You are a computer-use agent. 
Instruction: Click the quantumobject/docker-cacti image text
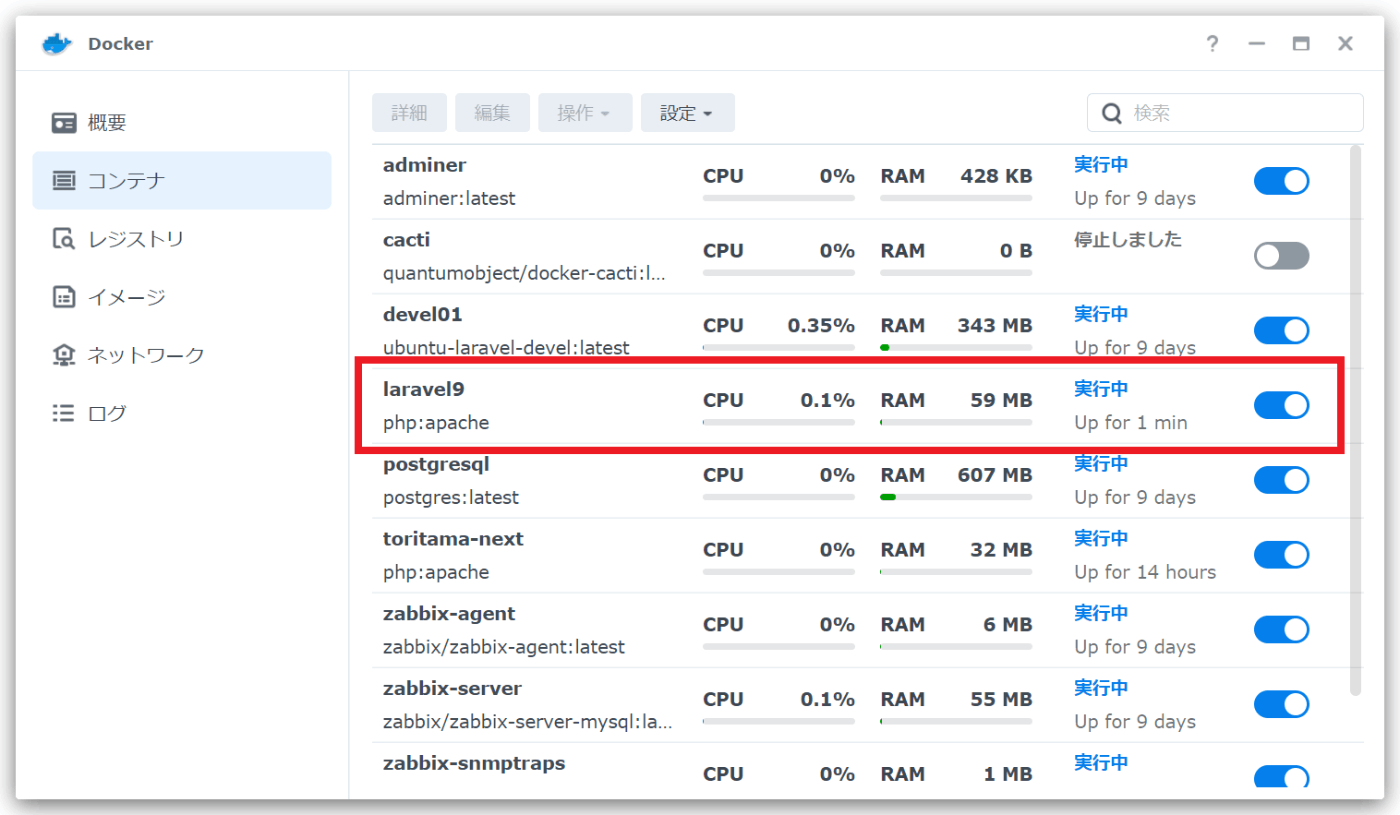(x=524, y=273)
